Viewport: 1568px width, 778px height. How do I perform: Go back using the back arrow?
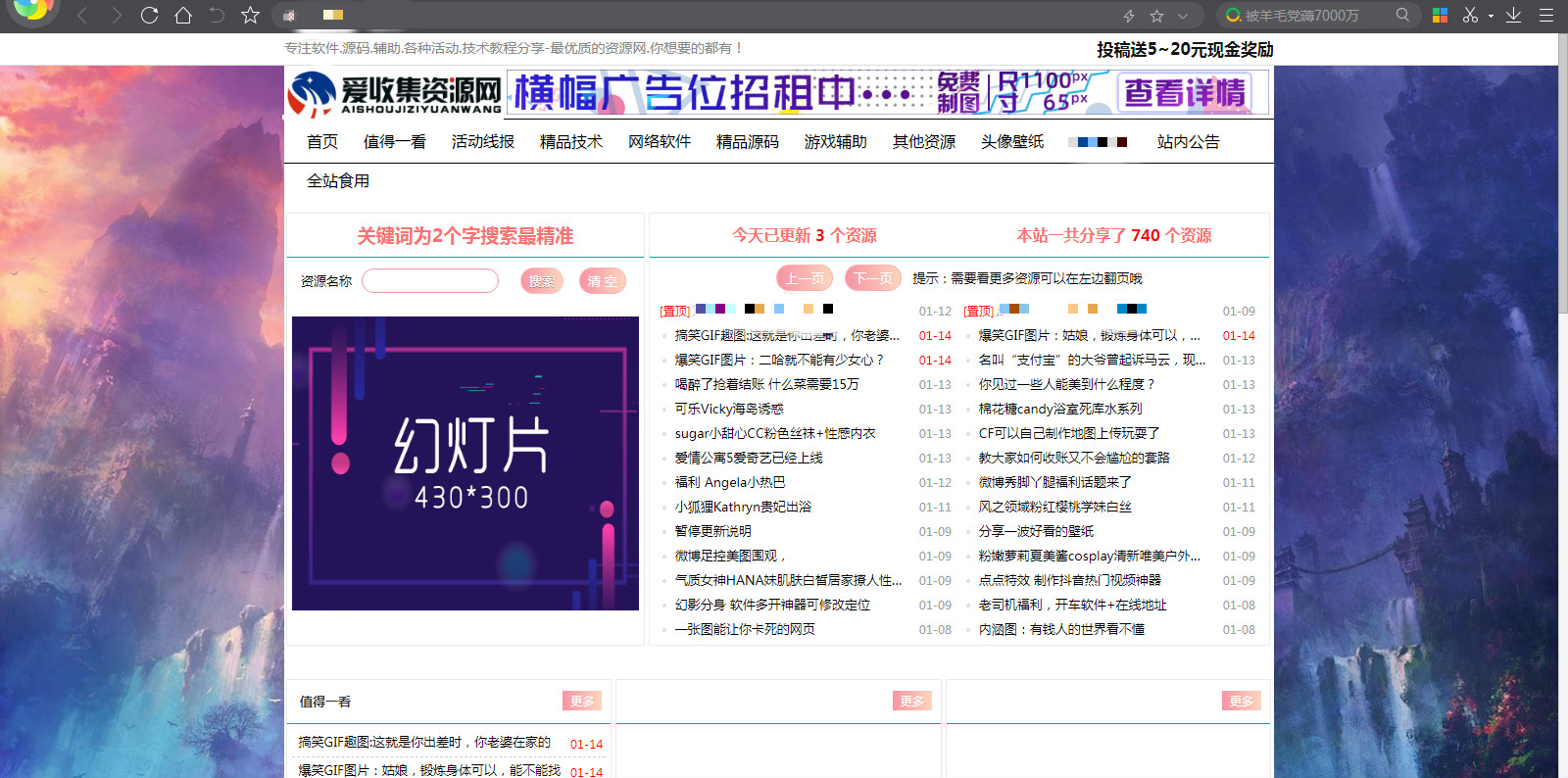pyautogui.click(x=82, y=15)
